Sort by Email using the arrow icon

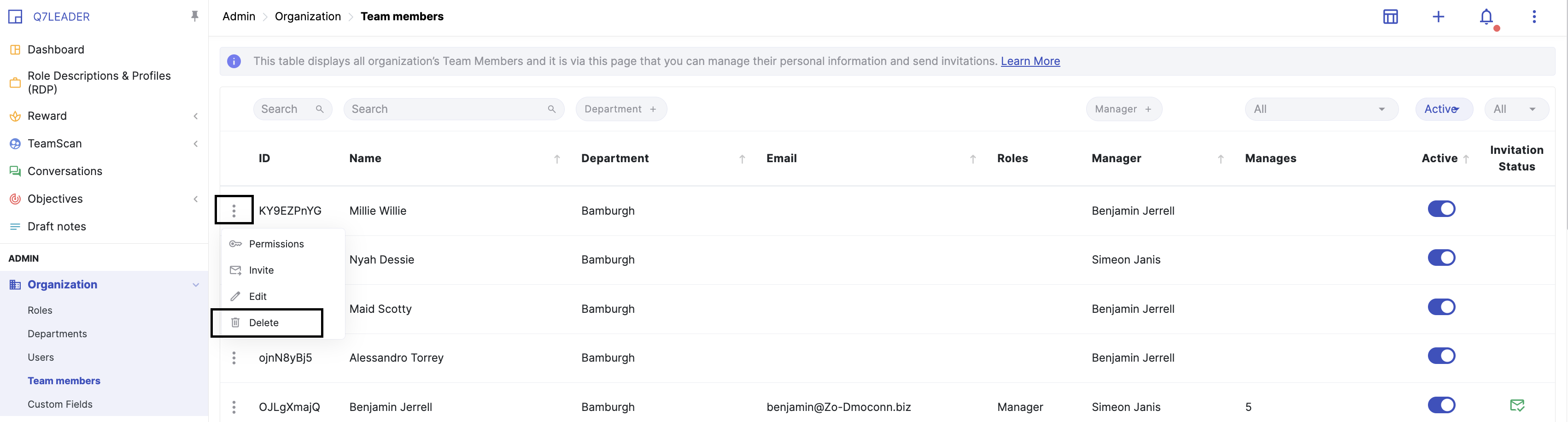click(x=973, y=159)
